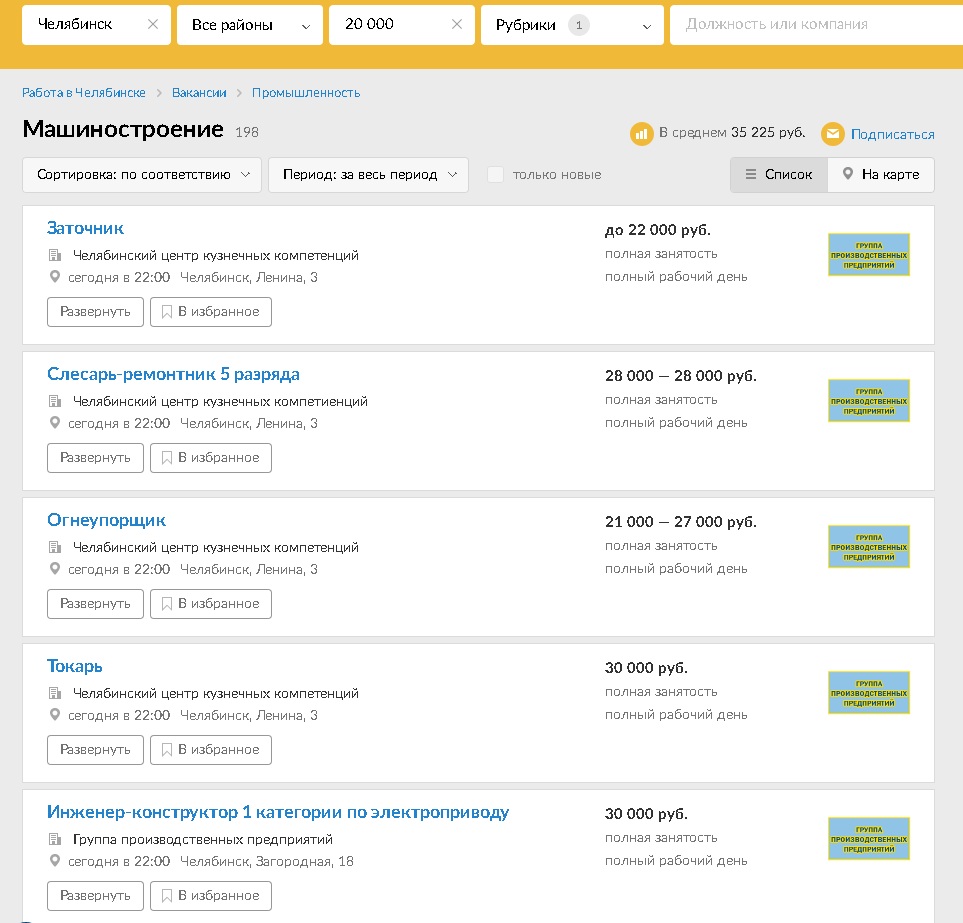Open the Слесарь-ремонтник 5 разряда vacancy
Screen dimensions: 963x923
pos(173,374)
